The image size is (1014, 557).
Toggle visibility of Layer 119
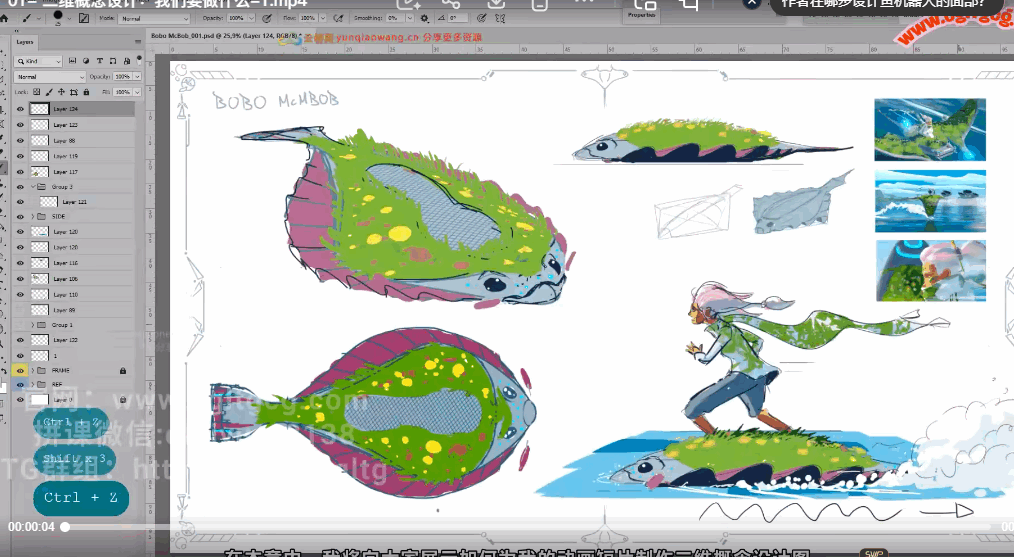20,156
